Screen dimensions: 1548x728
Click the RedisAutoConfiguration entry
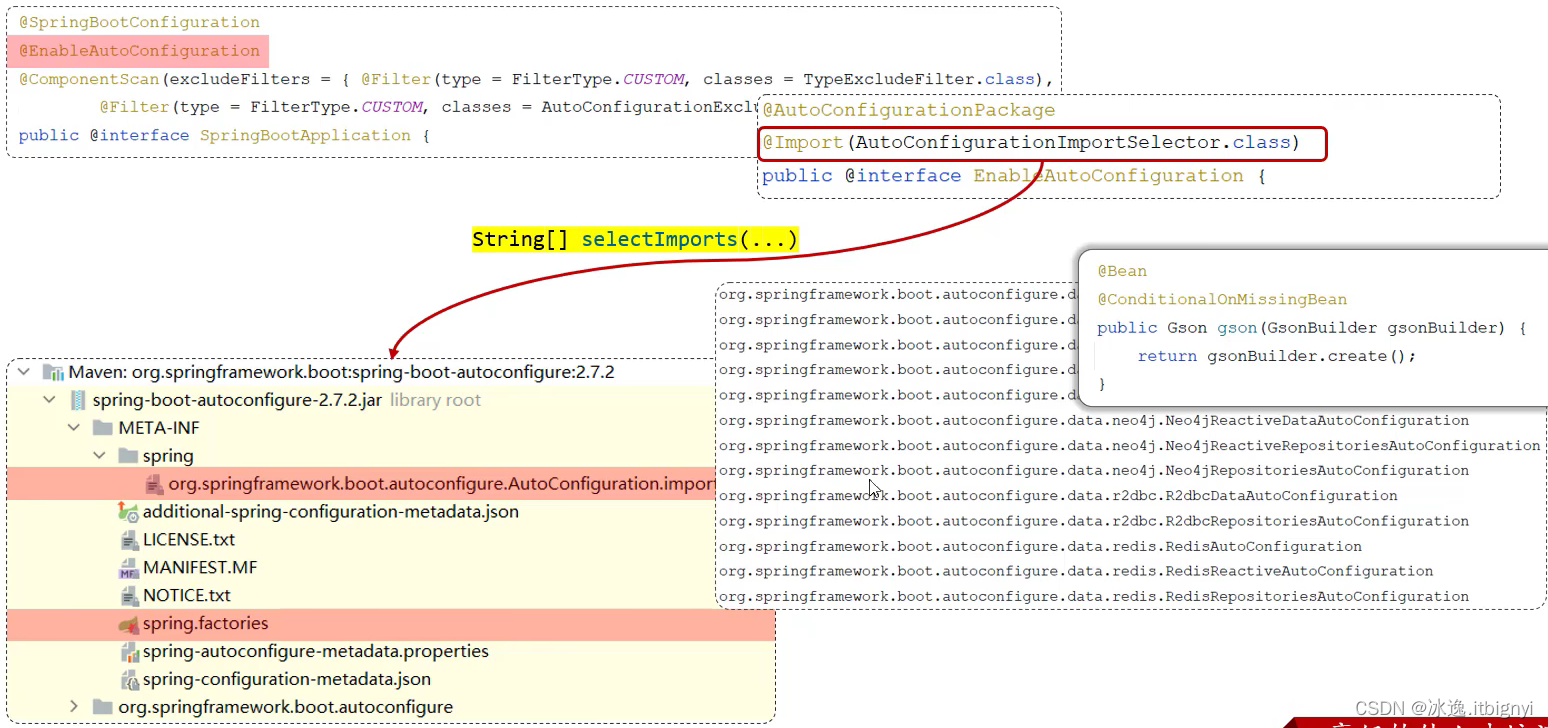pos(1040,547)
